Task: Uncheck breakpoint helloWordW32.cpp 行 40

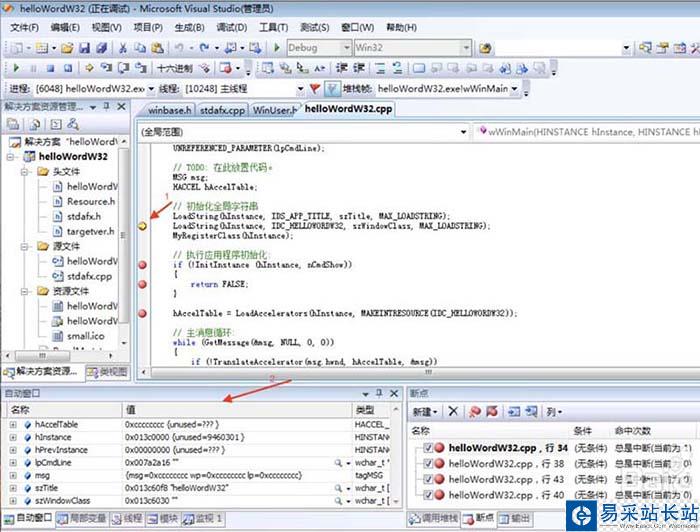Action: coord(428,495)
